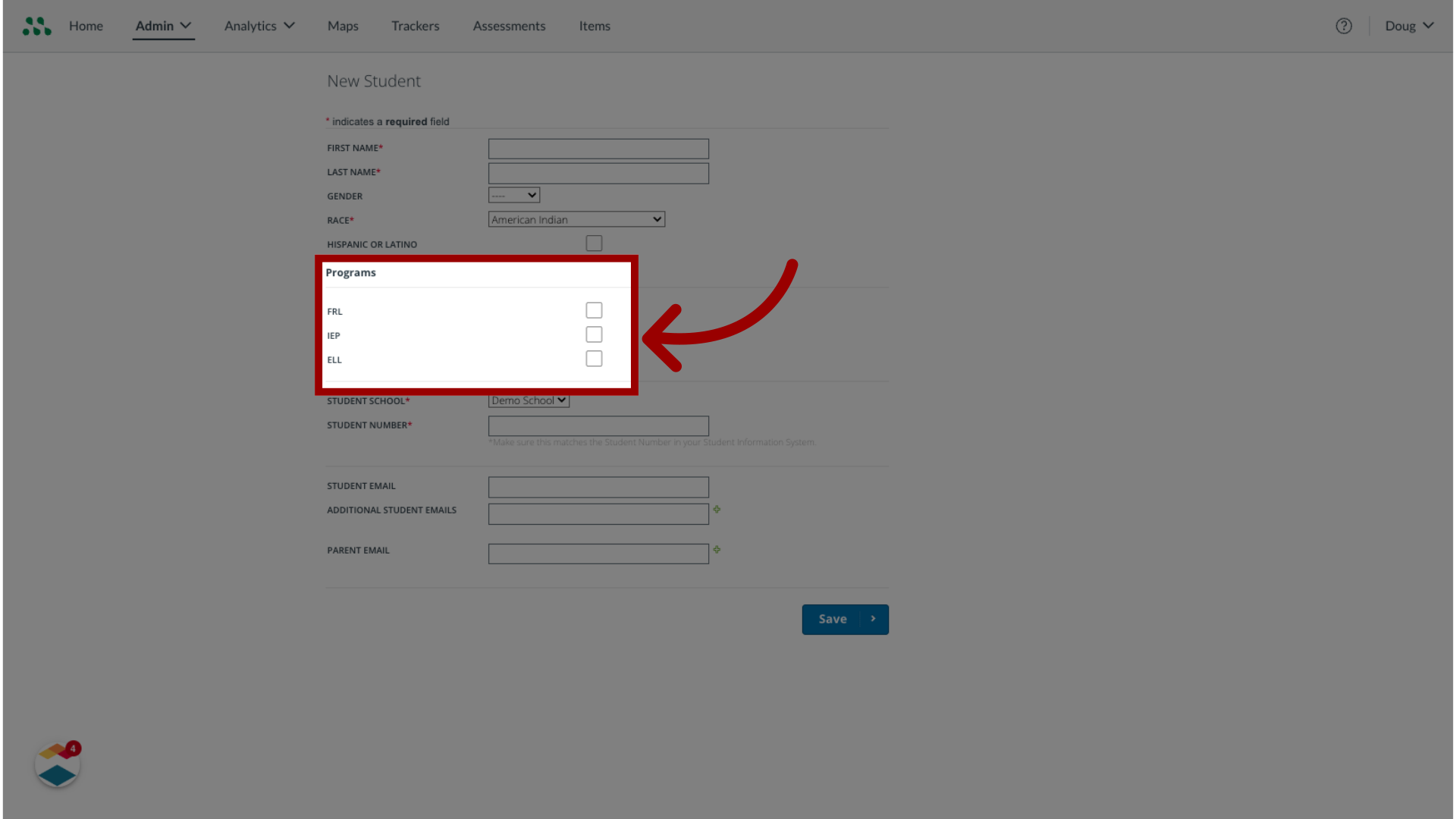Toggle the FRL program checkbox
The image size is (1456, 819).
594,310
